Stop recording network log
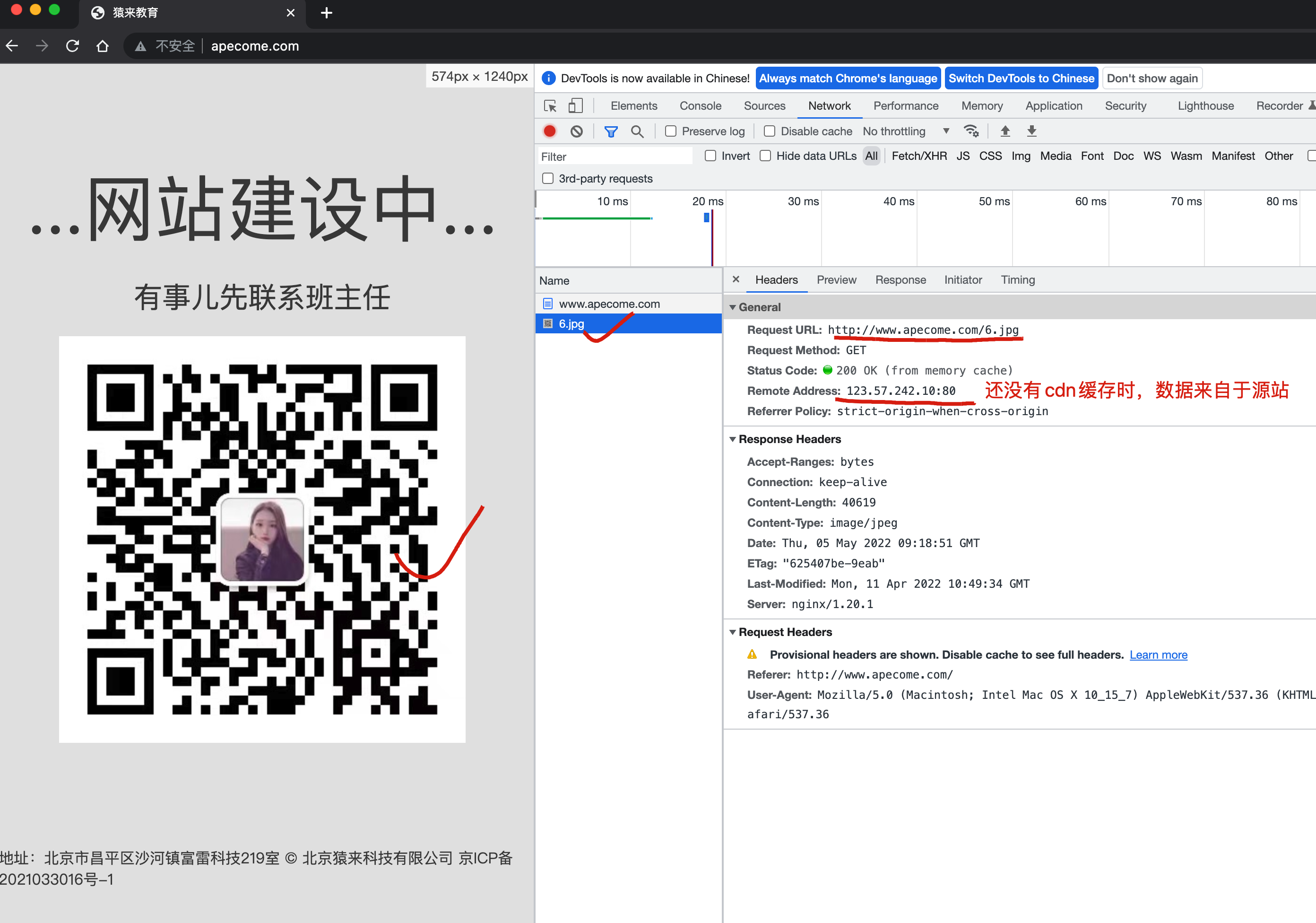1316x923 pixels. tap(549, 131)
